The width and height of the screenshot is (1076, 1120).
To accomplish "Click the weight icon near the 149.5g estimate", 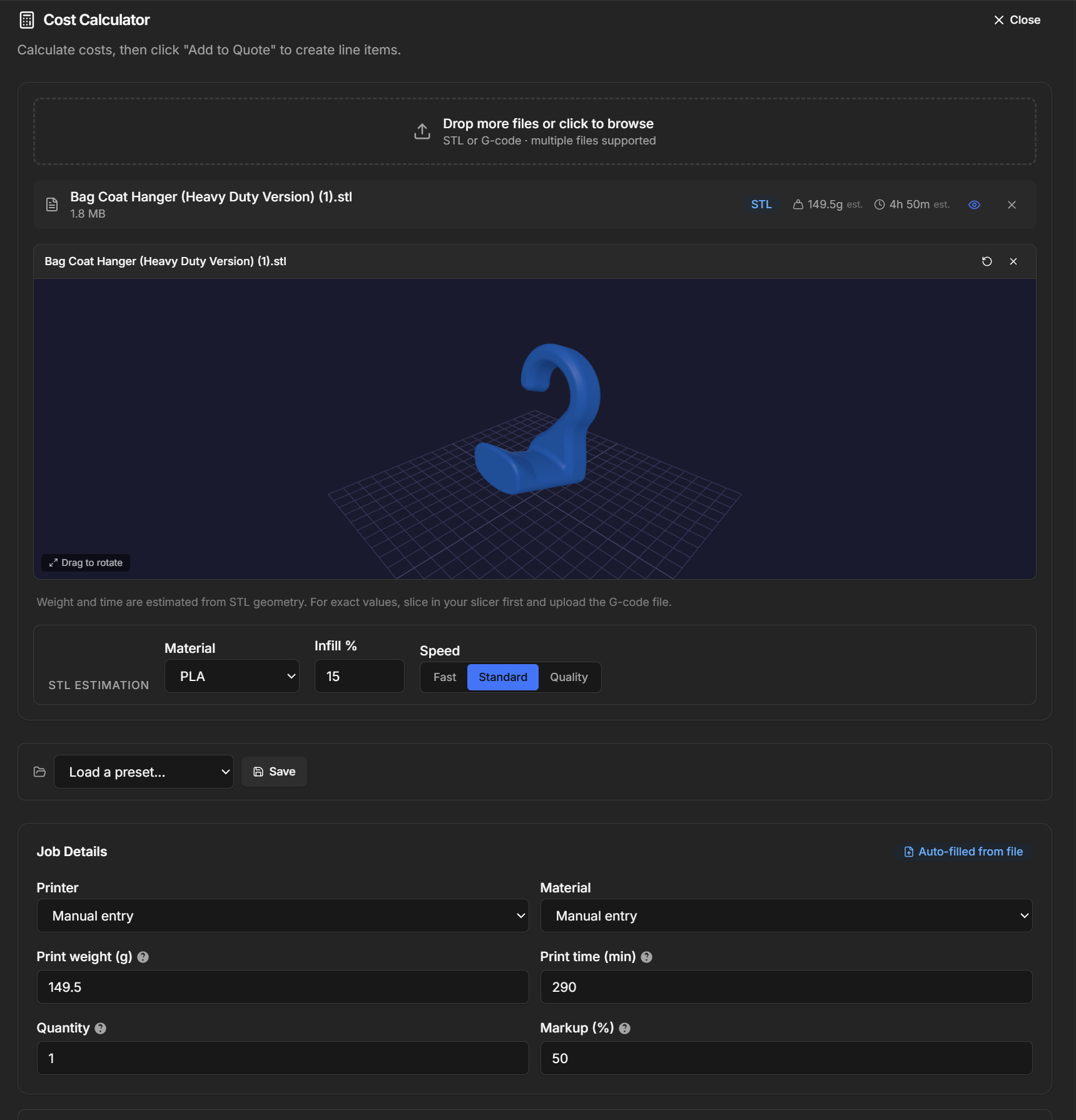I will click(x=798, y=204).
